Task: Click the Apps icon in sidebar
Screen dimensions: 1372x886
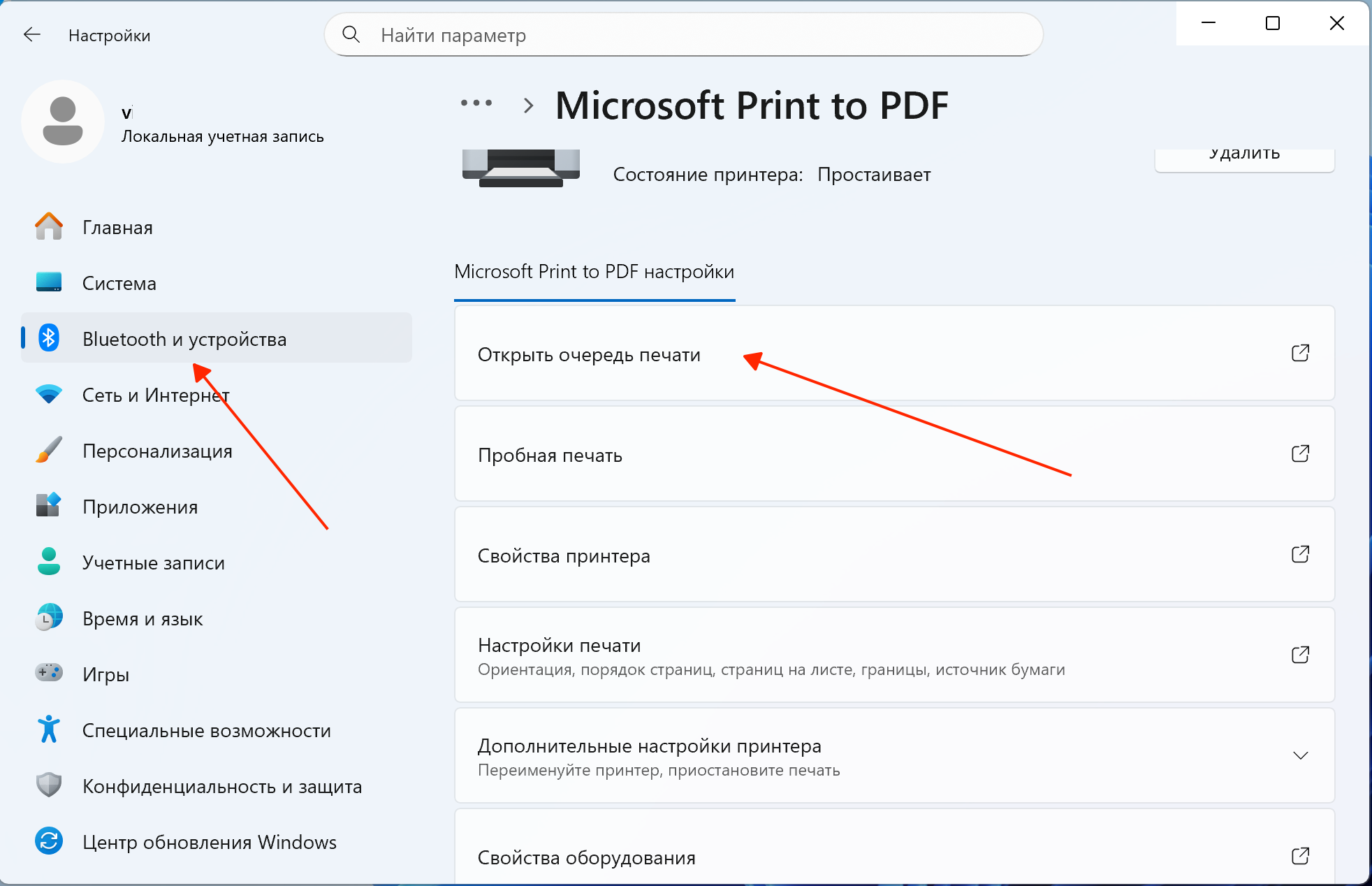Action: 49,504
